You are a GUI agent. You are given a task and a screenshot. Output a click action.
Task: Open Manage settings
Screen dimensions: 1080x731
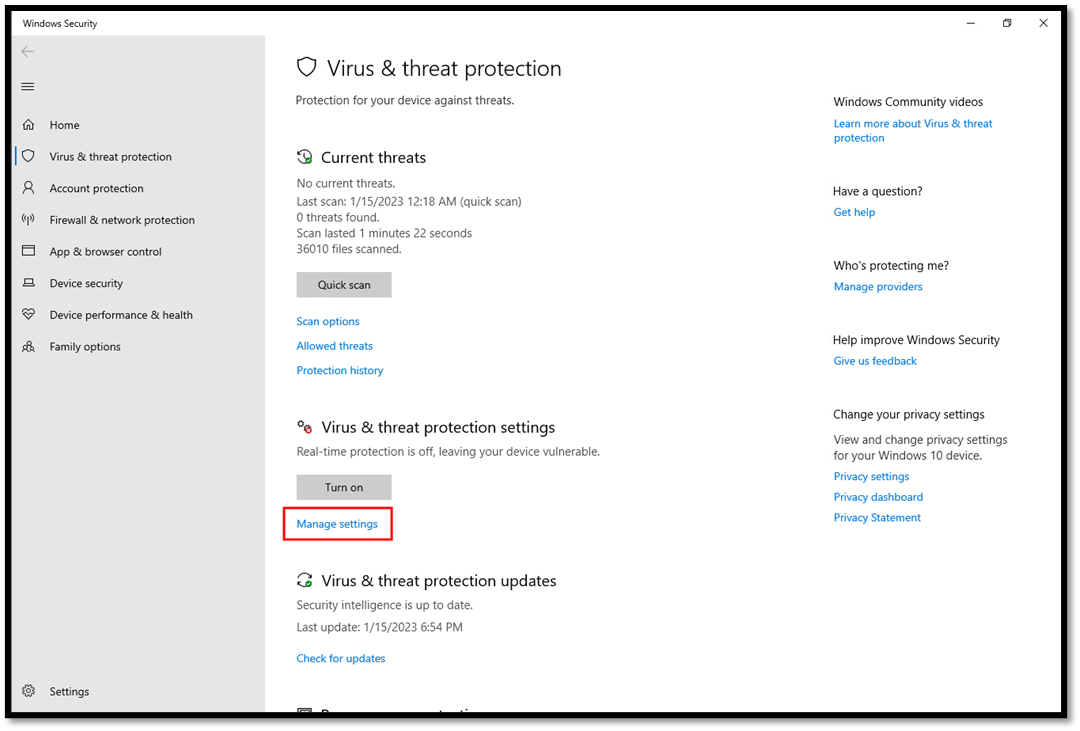pyautogui.click(x=337, y=523)
